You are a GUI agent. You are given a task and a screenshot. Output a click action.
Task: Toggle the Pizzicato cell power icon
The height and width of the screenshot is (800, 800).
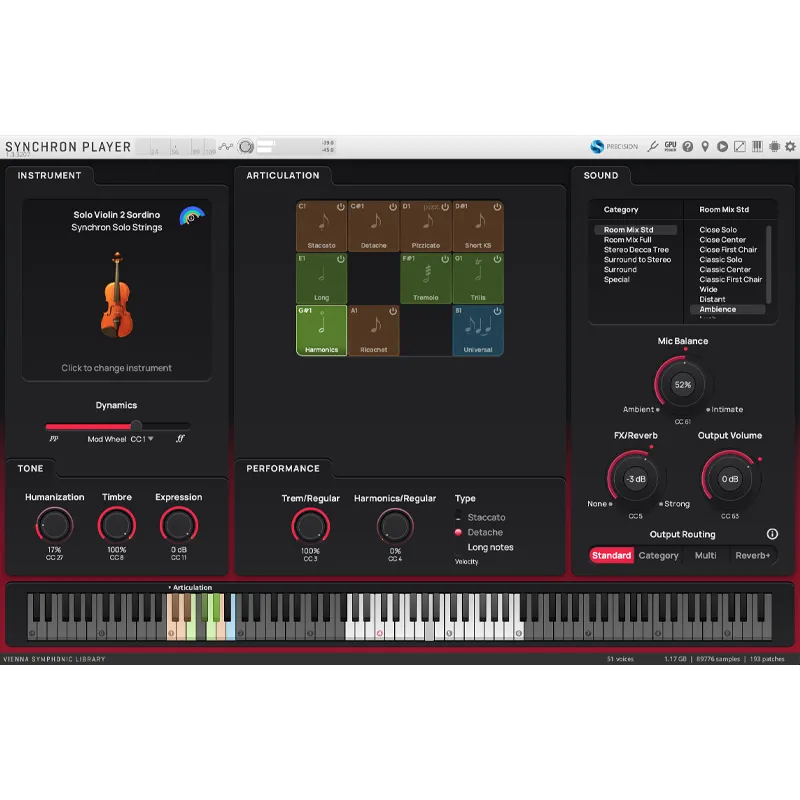[x=445, y=207]
